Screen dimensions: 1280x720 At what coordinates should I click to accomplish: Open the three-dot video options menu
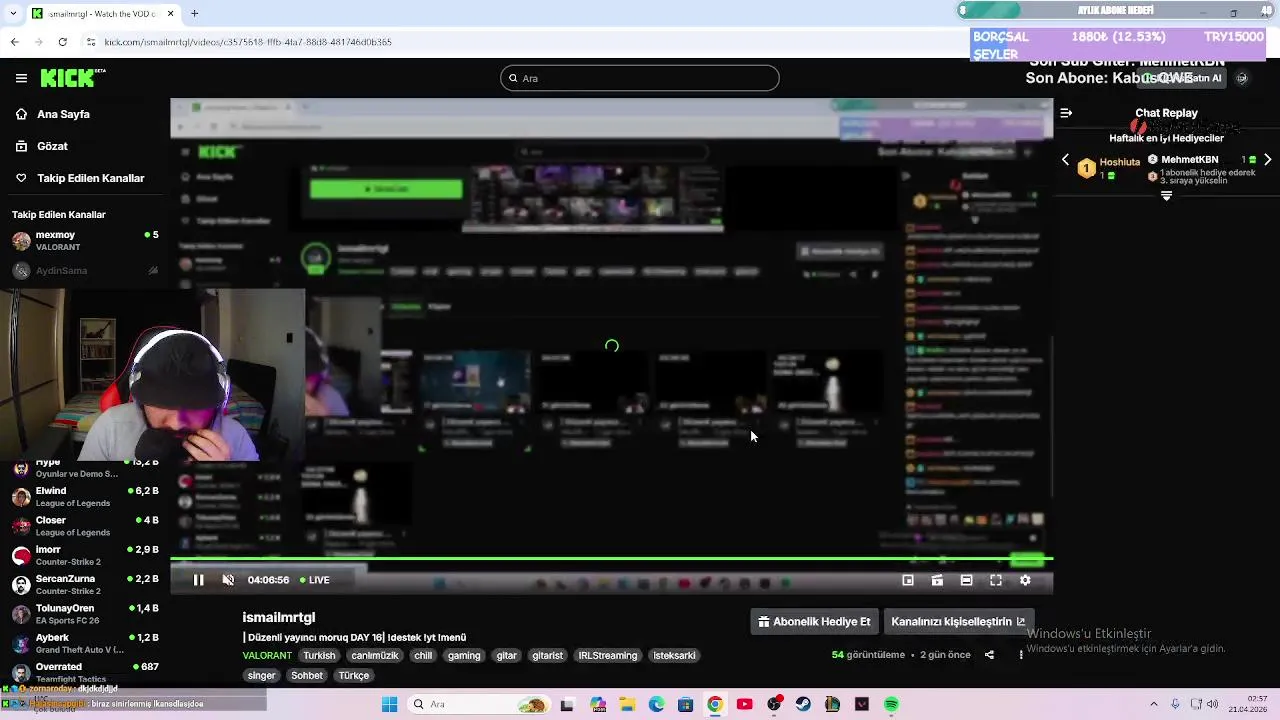[x=1021, y=655]
